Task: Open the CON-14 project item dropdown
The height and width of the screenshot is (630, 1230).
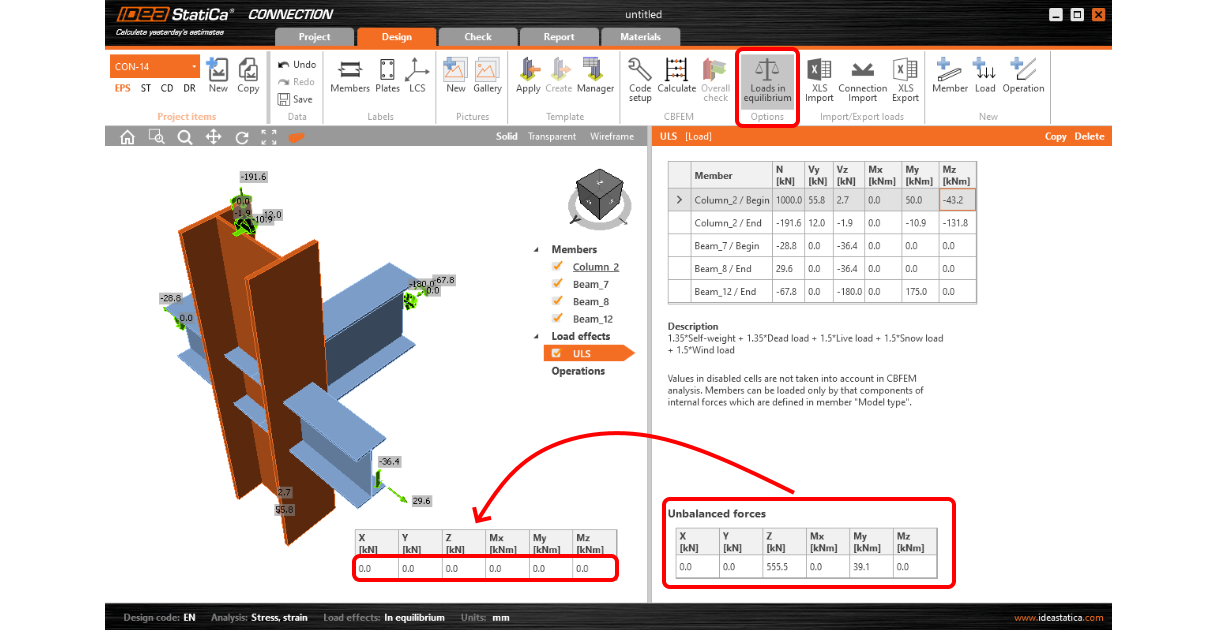Action: [x=155, y=67]
